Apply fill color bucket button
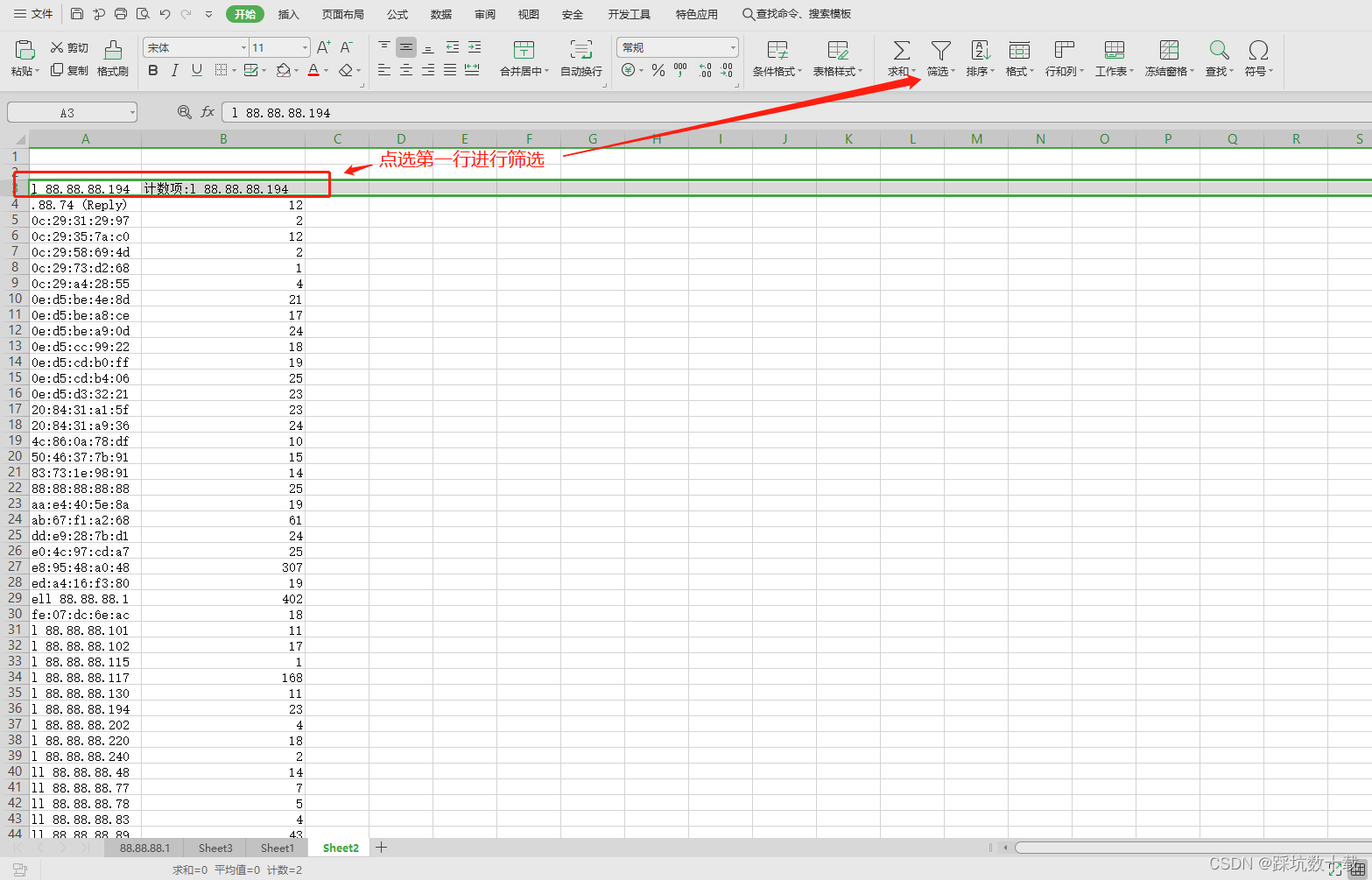The width and height of the screenshot is (1372, 880). point(283,70)
